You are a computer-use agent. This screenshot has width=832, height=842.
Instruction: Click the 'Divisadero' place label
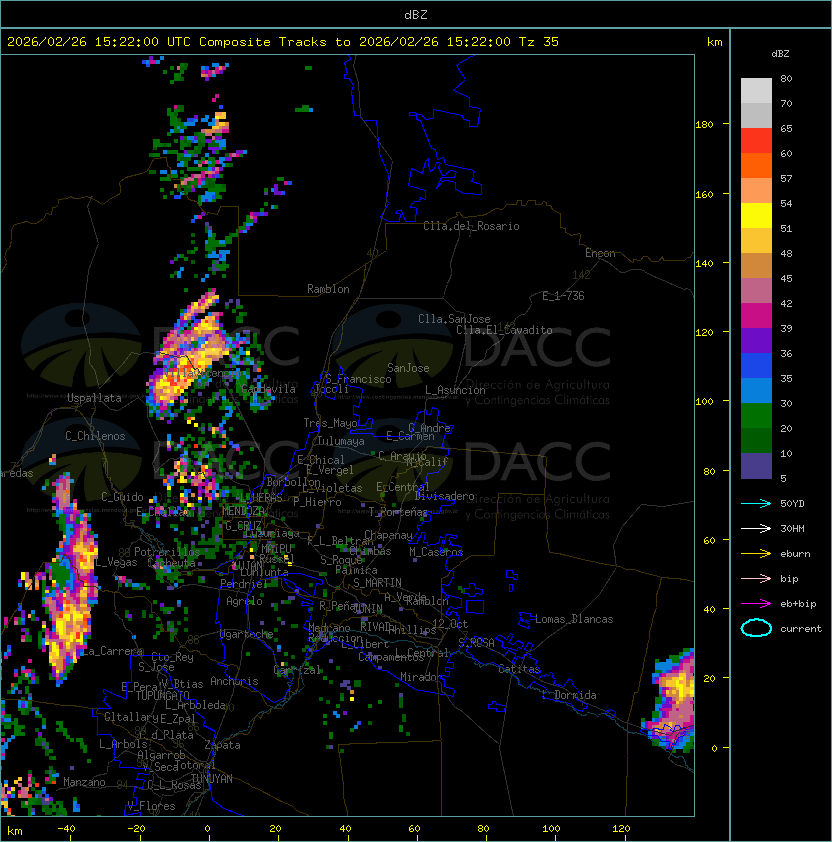click(x=444, y=496)
